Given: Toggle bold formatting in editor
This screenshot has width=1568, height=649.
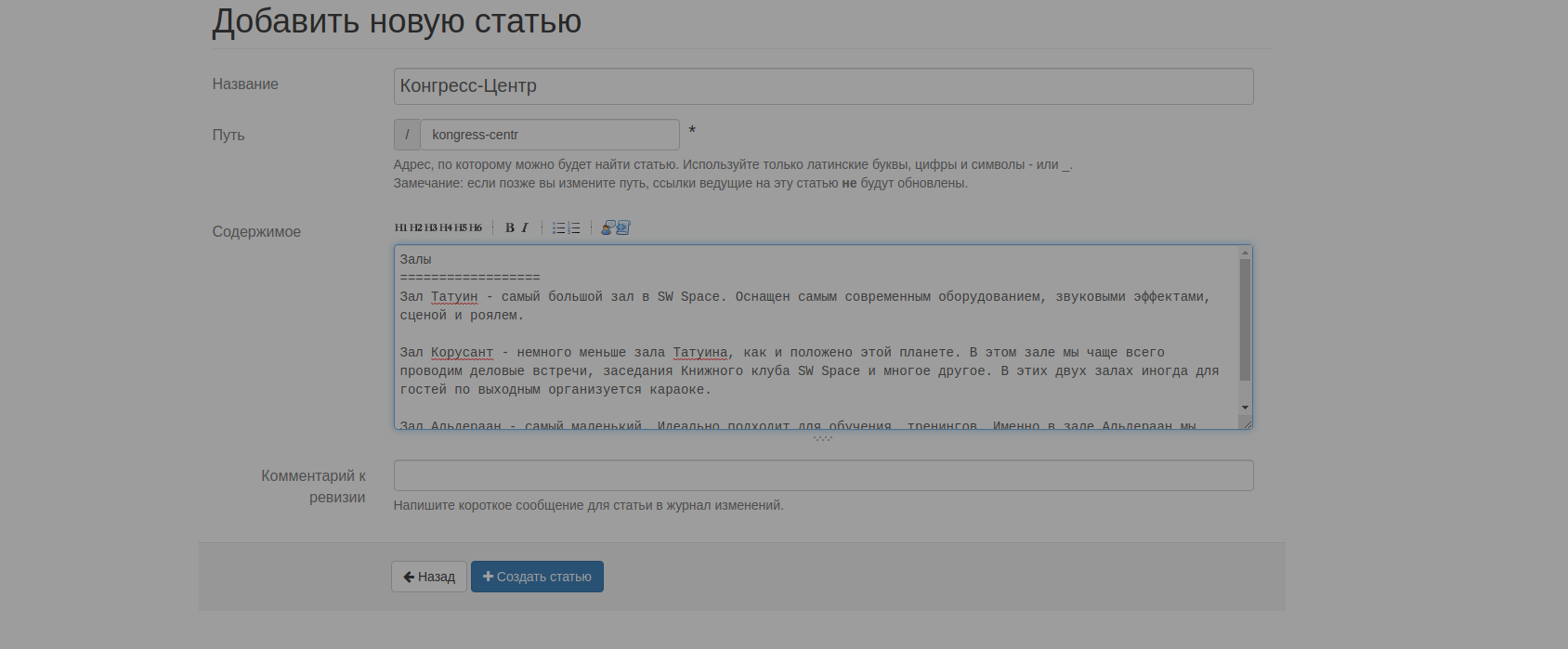Looking at the screenshot, I should coord(510,227).
